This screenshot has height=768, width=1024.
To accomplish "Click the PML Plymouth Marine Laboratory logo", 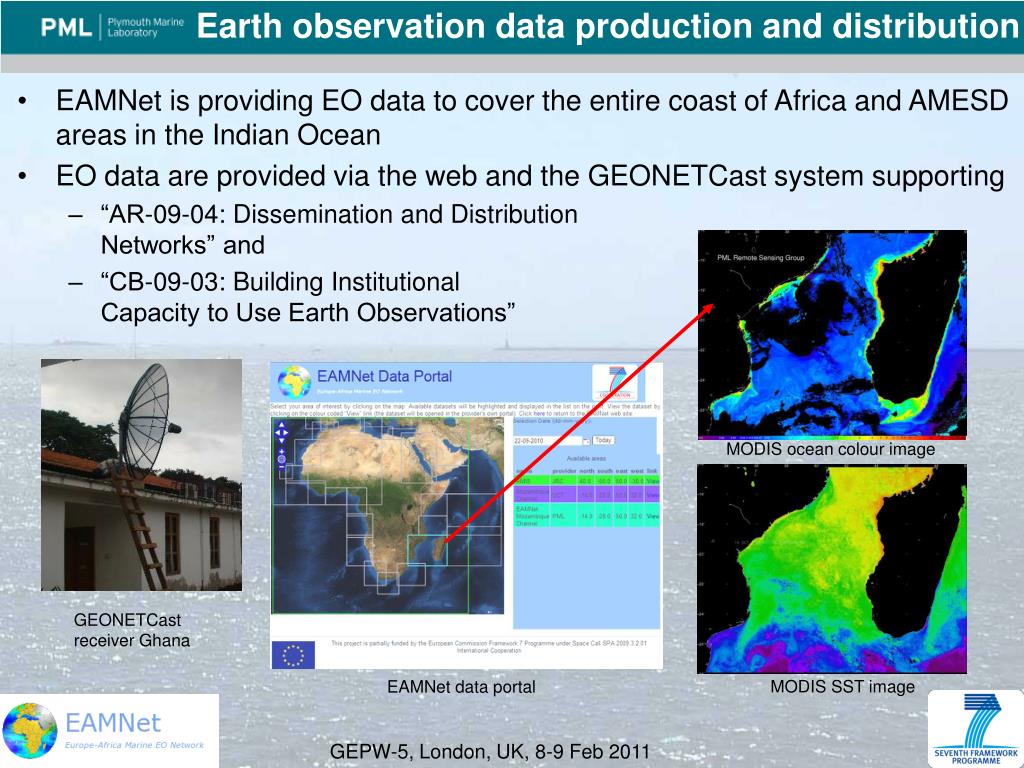I will pos(112,27).
